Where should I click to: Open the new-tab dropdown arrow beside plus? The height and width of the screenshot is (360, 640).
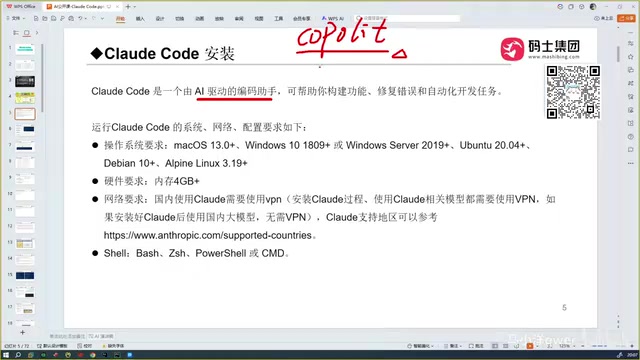coord(135,7)
